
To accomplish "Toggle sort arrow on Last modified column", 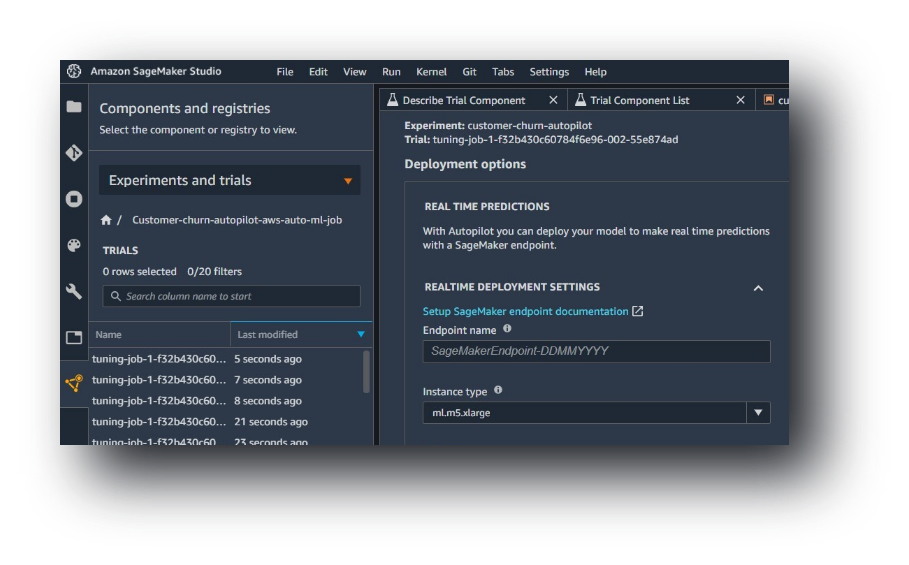I will click(361, 334).
